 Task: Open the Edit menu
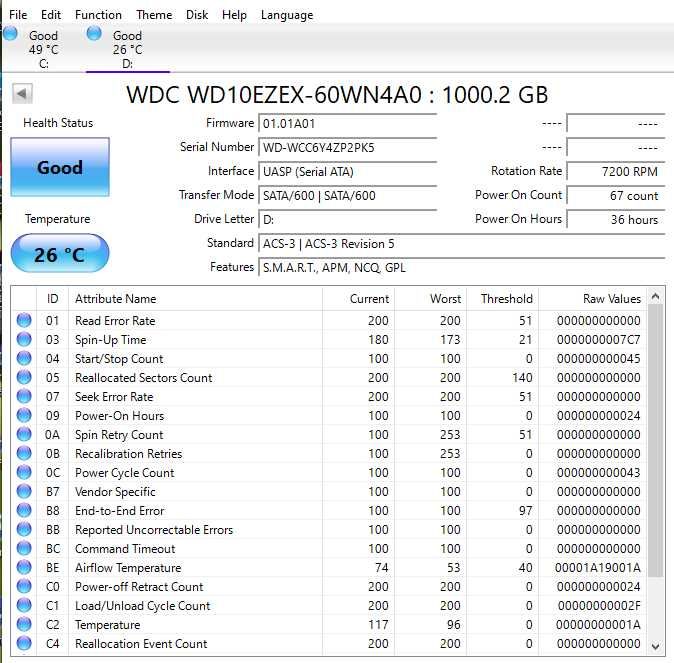[51, 15]
